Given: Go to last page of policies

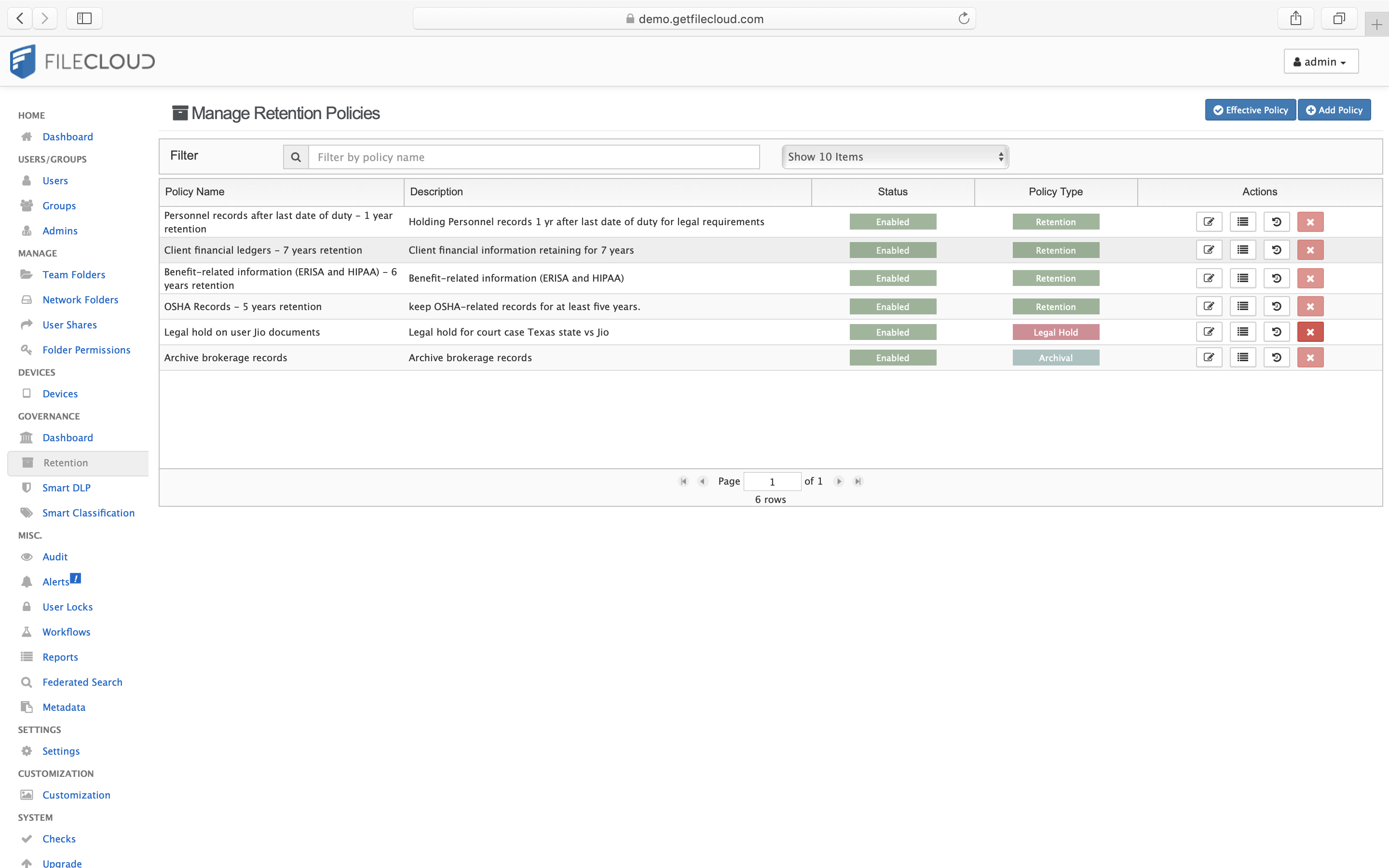Looking at the screenshot, I should (858, 481).
